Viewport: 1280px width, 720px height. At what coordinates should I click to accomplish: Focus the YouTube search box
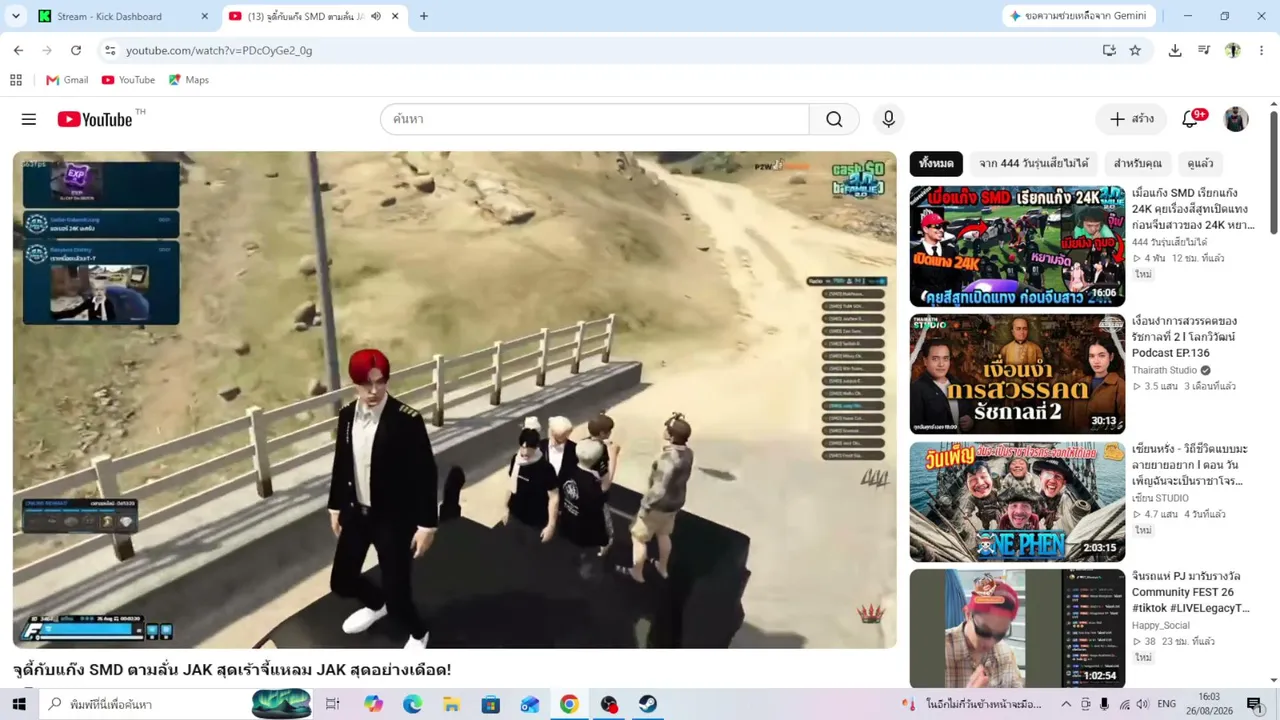click(x=594, y=119)
